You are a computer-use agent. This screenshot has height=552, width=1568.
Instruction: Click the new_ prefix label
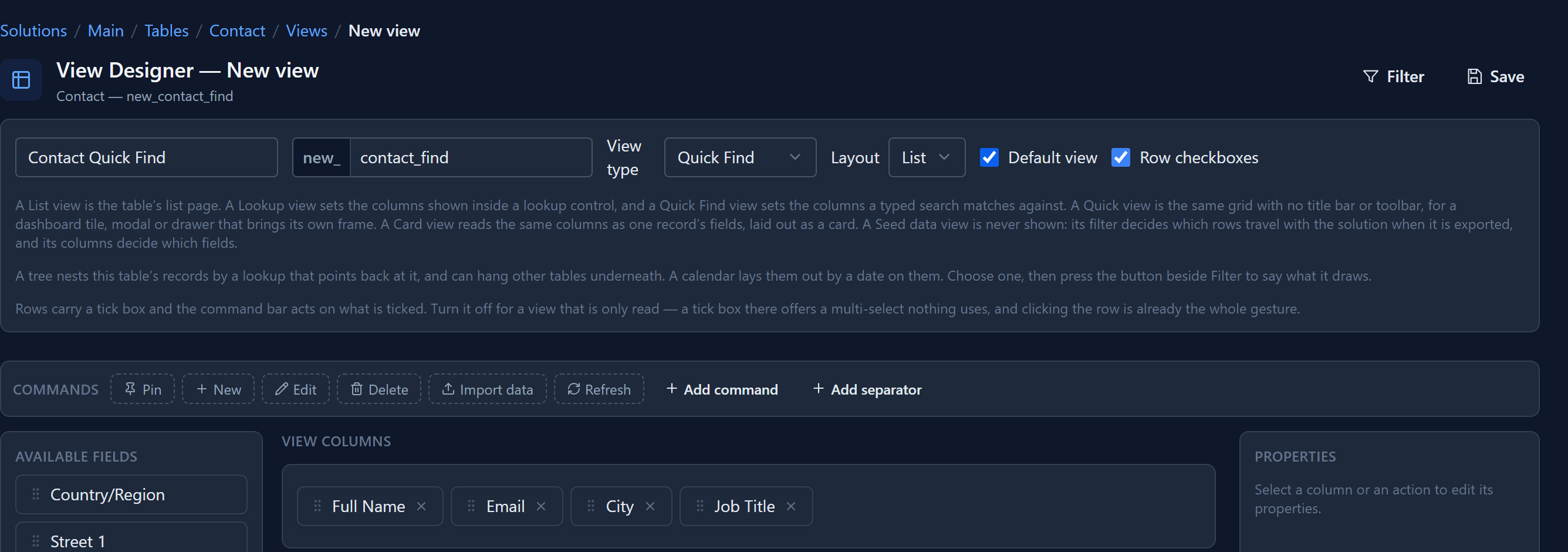322,158
